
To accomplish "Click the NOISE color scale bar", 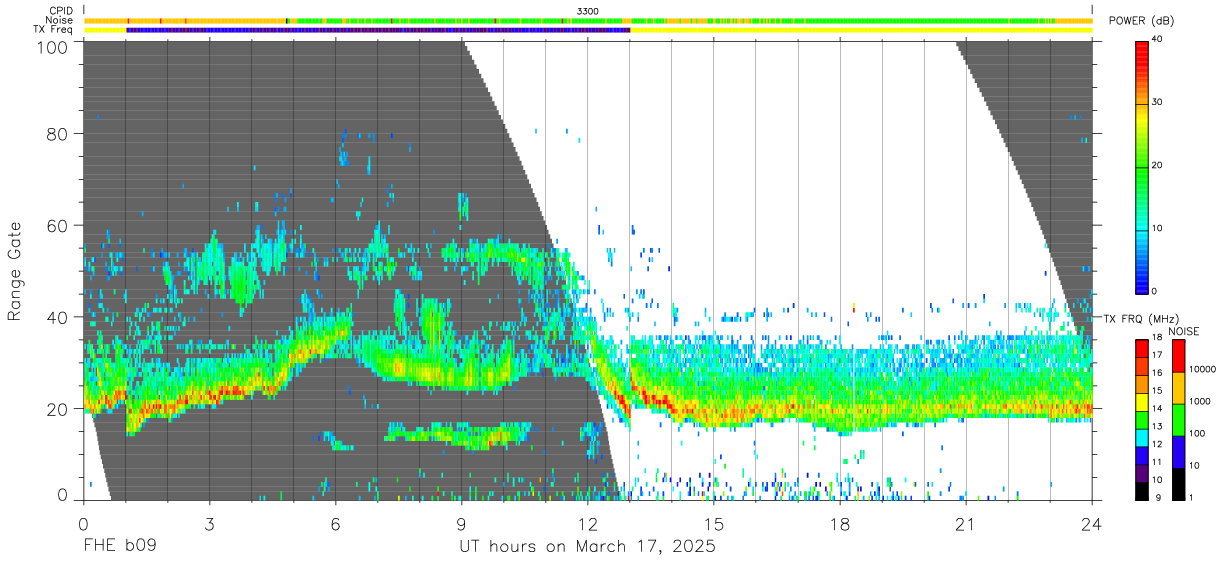I will click(x=1178, y=419).
